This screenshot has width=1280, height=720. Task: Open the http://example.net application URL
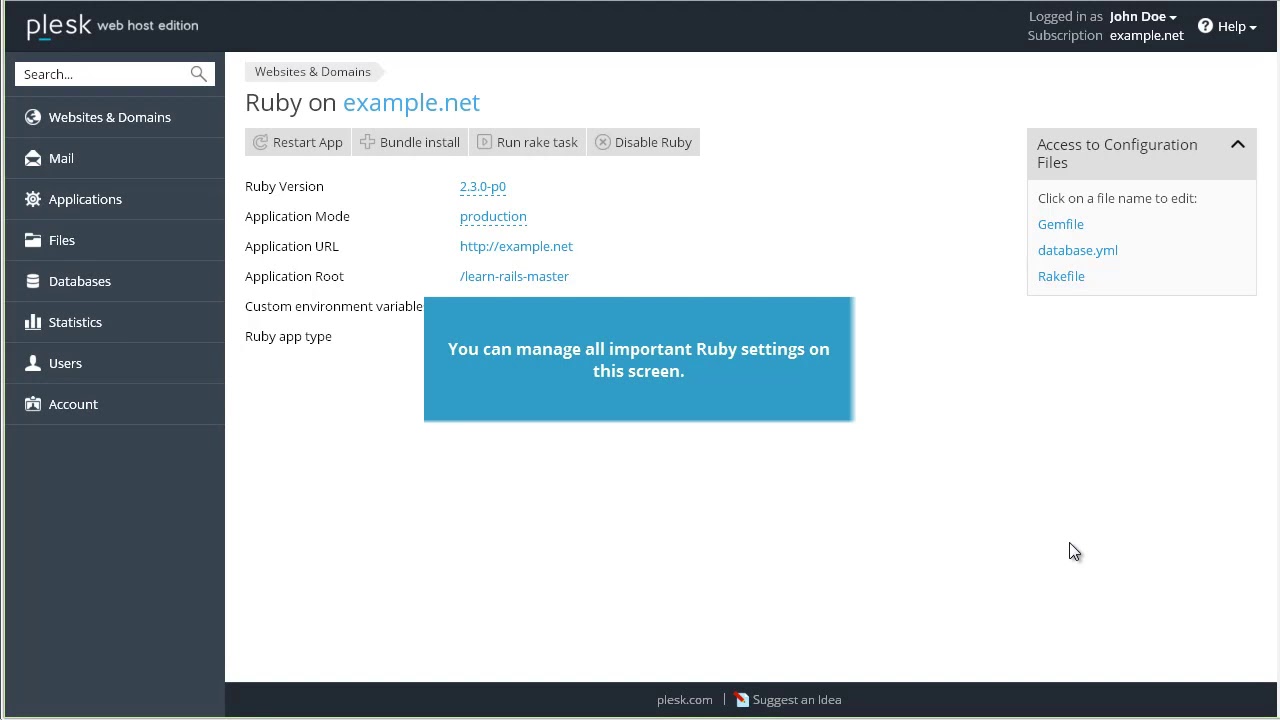point(516,246)
